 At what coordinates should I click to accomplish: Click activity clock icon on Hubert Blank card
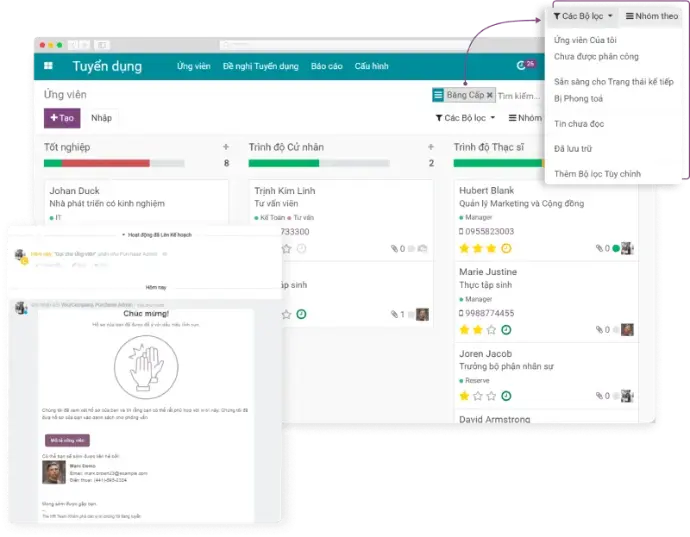[x=506, y=248]
